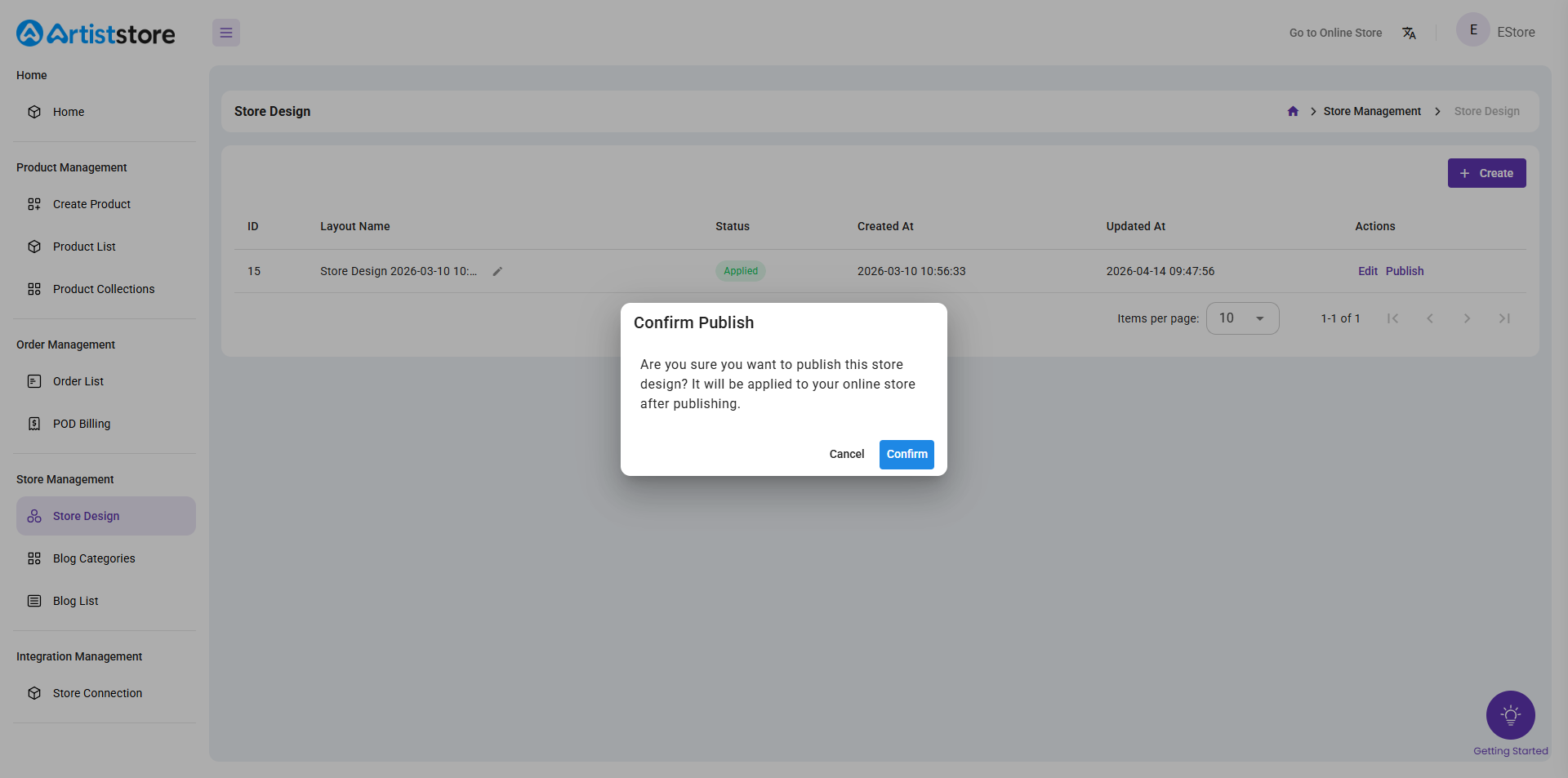The width and height of the screenshot is (1568, 778).
Task: Open the EStore user avatar
Action: pyautogui.click(x=1473, y=30)
